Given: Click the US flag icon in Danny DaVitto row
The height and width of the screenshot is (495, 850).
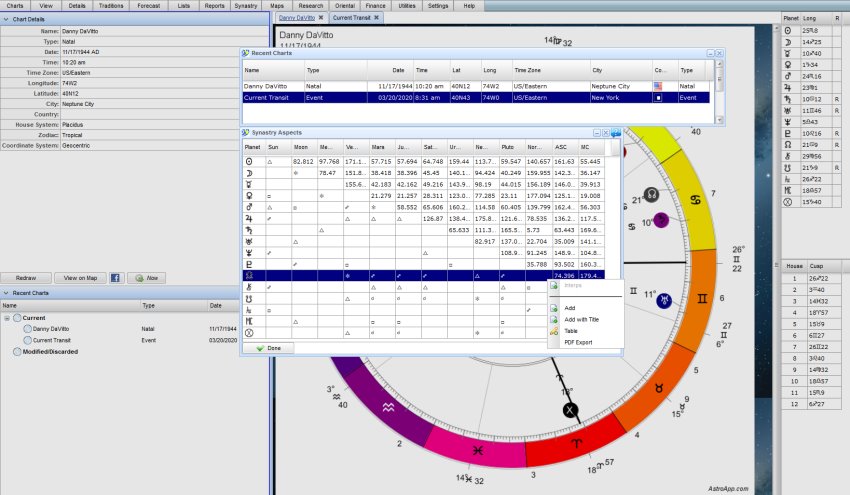Looking at the screenshot, I should click(x=659, y=87).
